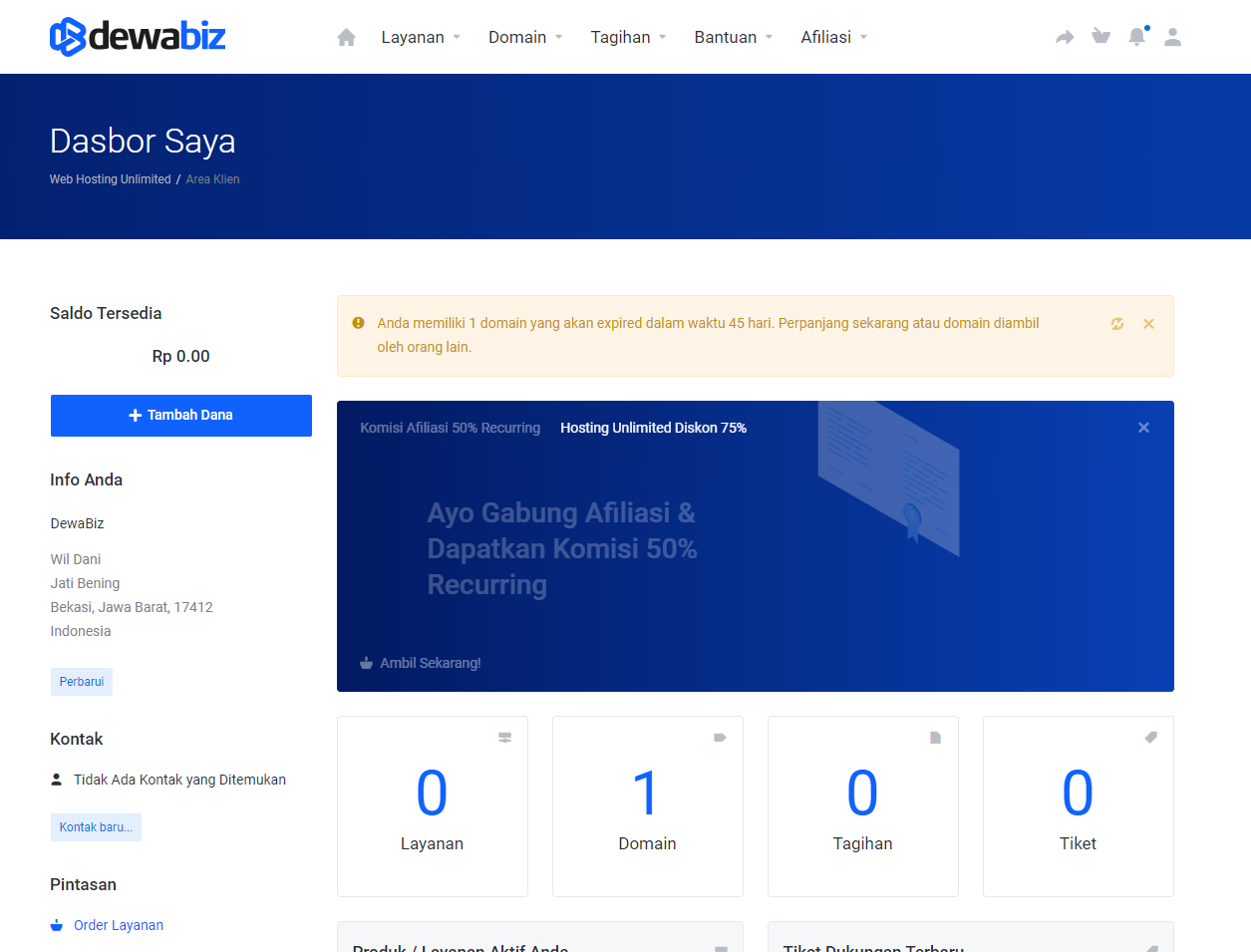Click the dewabiz logo
This screenshot has width=1251, height=952.
point(137,36)
